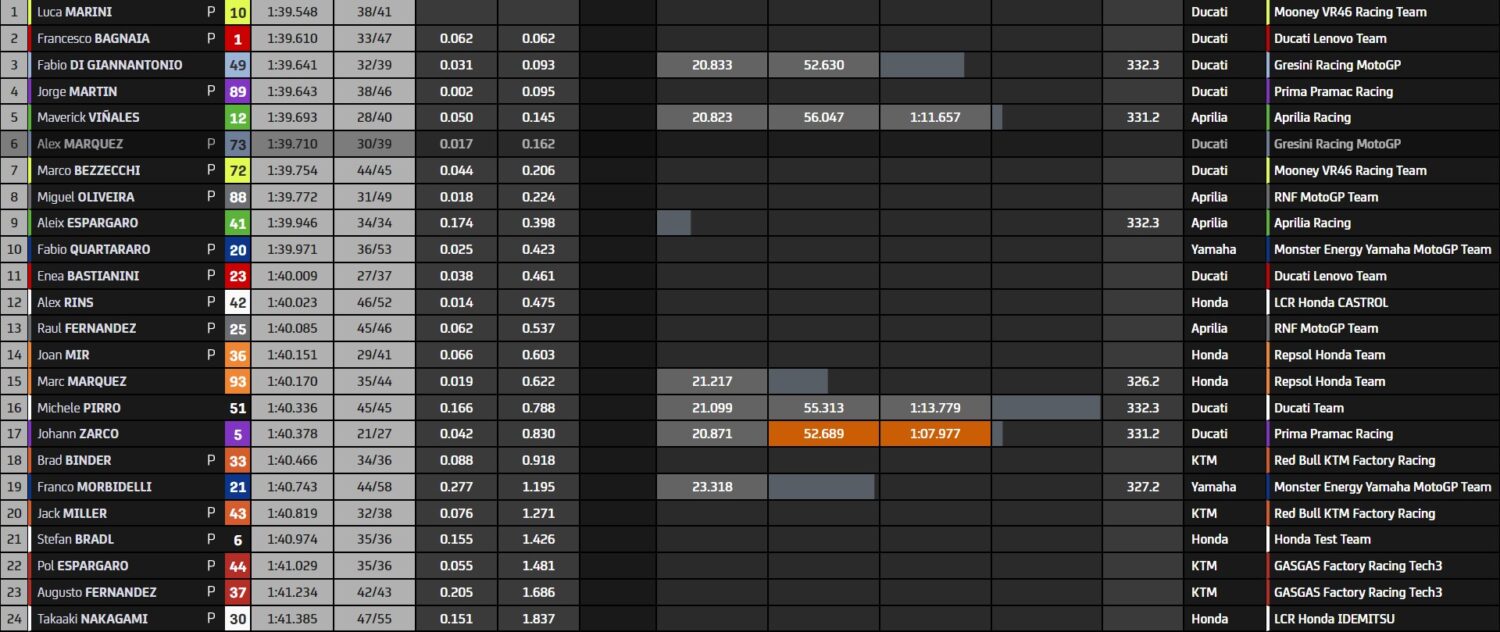Screen dimensions: 1500x632
Task: Select Jorge MARTIN's purple number 89 badge
Action: point(238,91)
